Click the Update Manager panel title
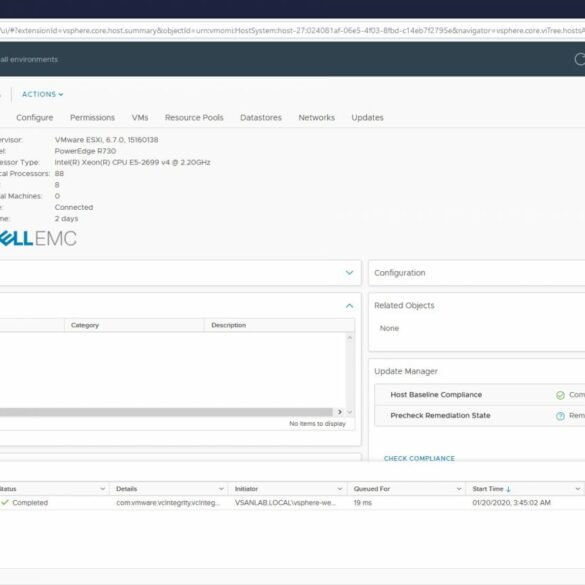 pos(406,371)
